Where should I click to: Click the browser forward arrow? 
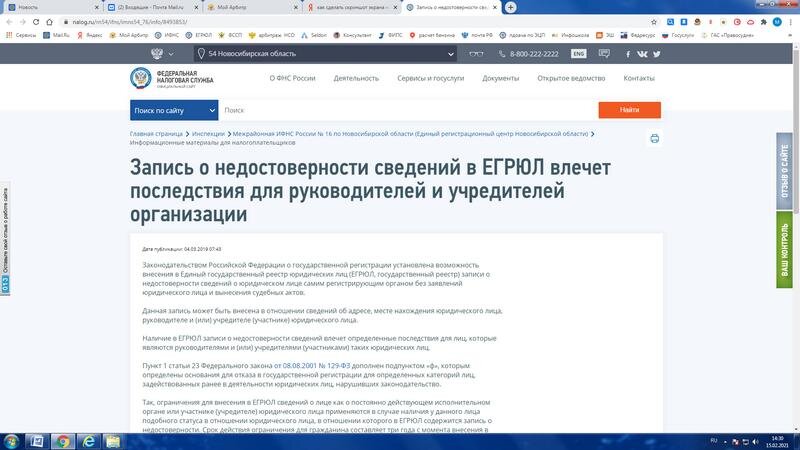click(22, 22)
